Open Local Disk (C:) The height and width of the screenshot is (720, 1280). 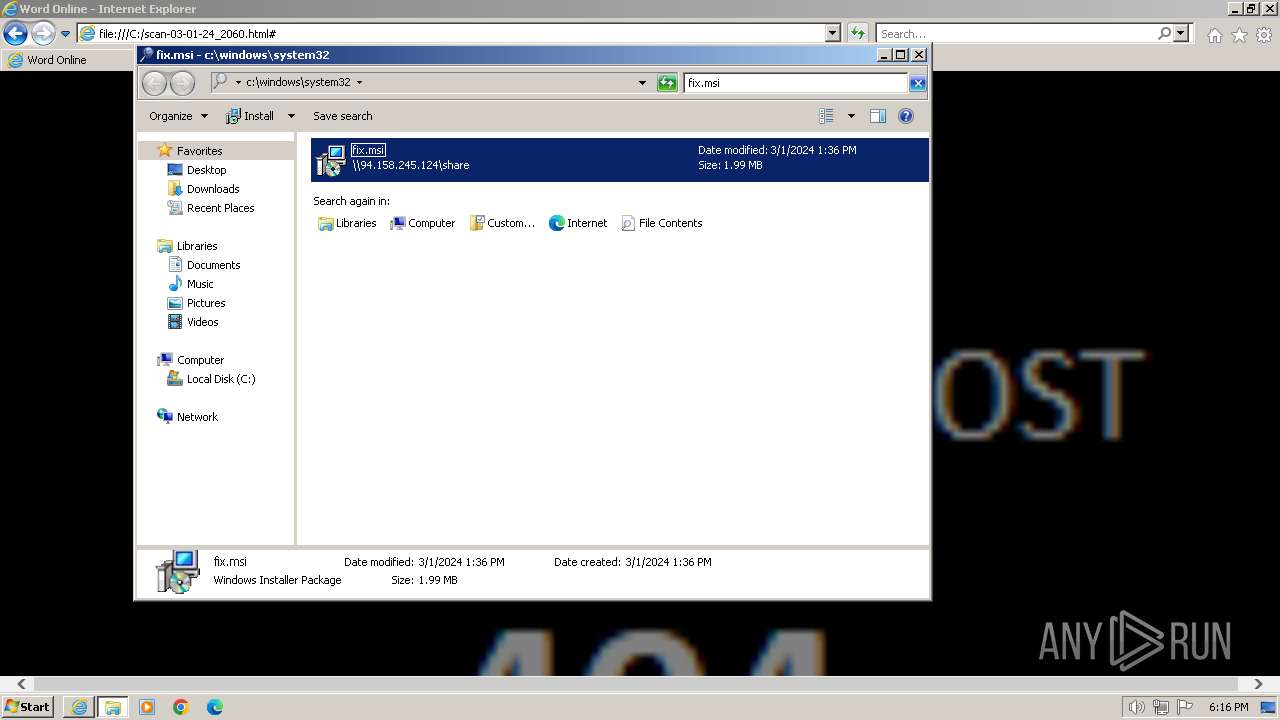tap(220, 379)
